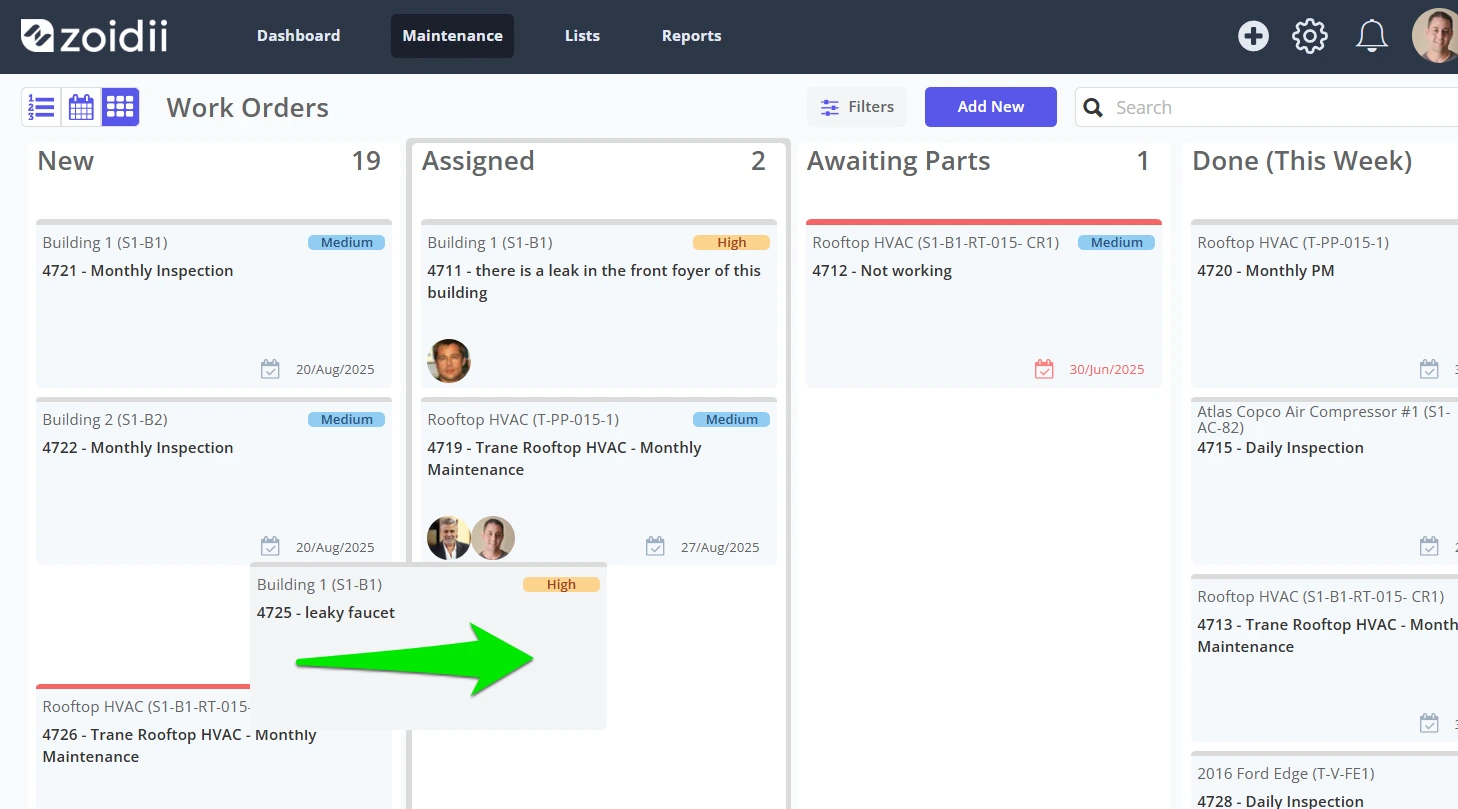Open the Reports menu

click(x=691, y=36)
